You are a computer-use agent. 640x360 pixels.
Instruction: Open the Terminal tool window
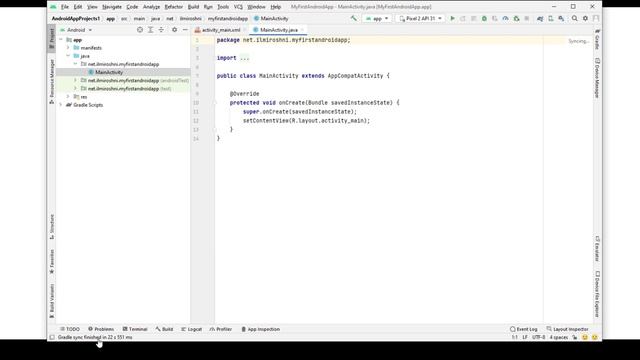click(x=135, y=329)
